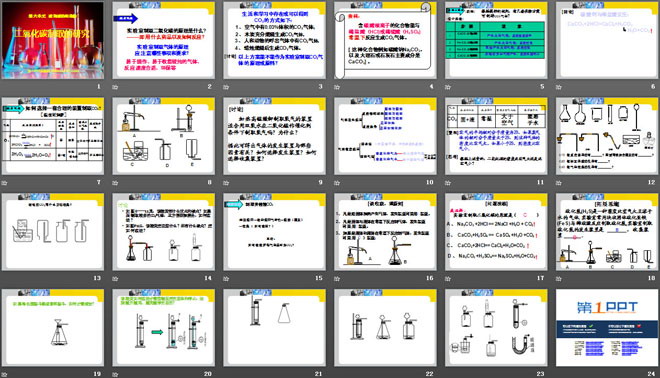Screen dimensions: 660x378
Task: Select slide 20 with the green arrow diagram
Action: point(163,327)
